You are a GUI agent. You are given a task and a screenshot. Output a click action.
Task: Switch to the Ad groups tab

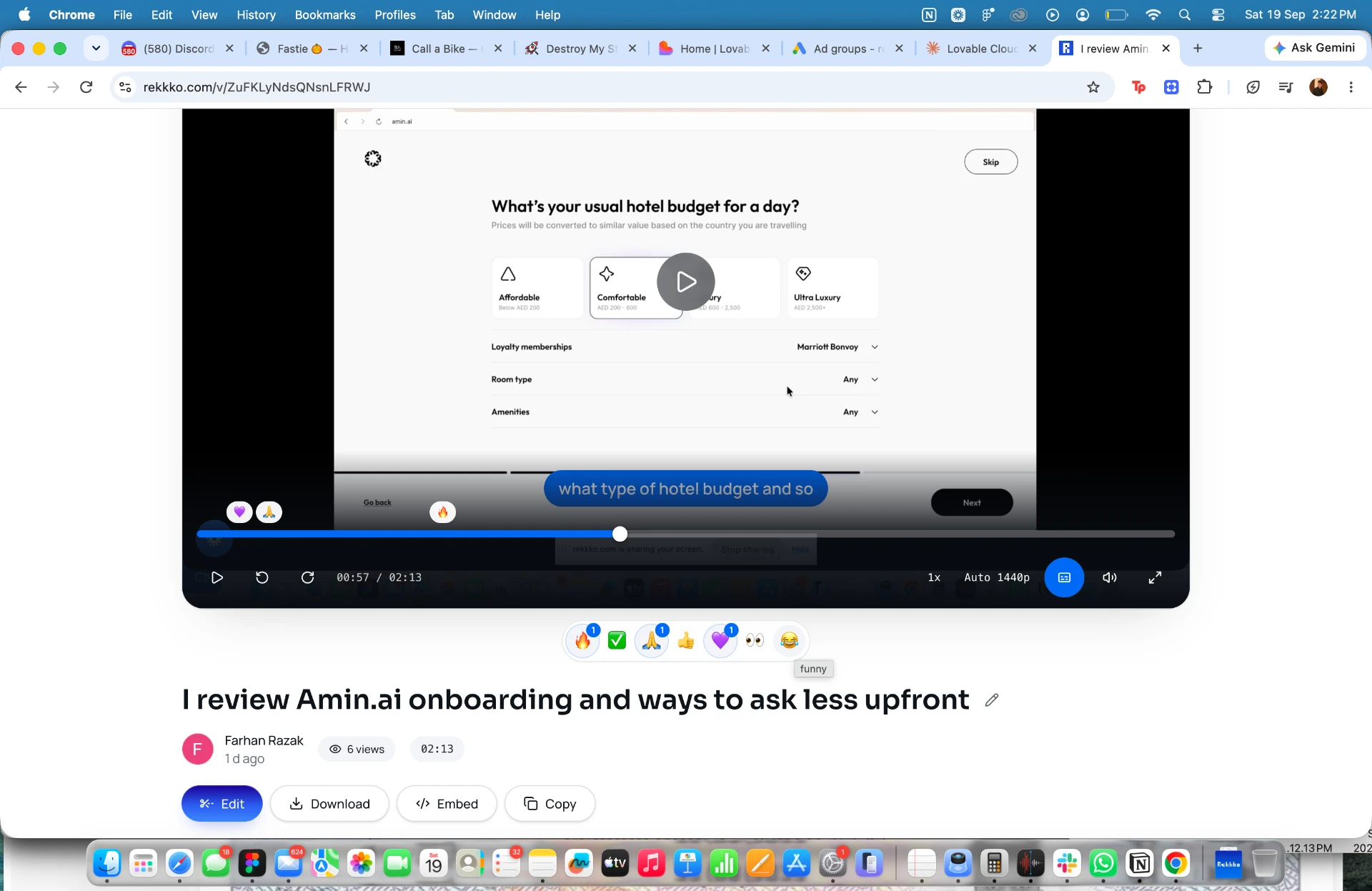pos(848,49)
